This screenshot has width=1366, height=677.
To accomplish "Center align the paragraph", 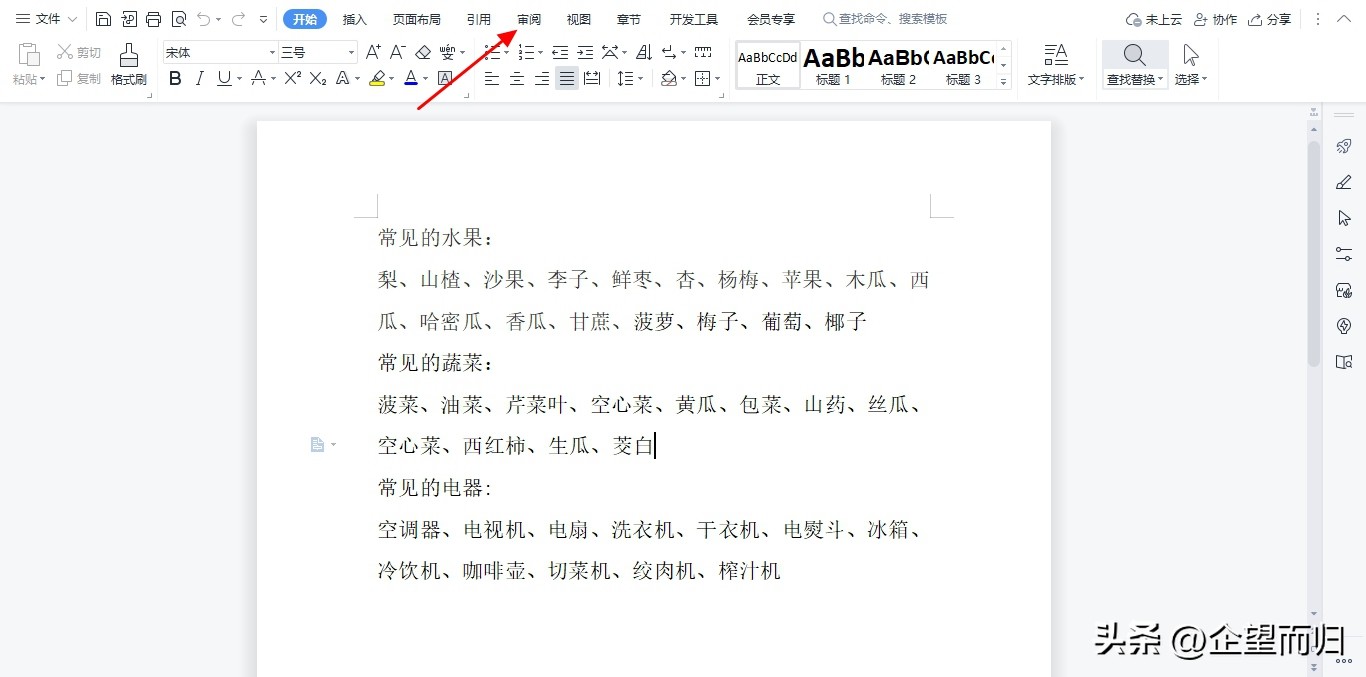I will coord(517,78).
